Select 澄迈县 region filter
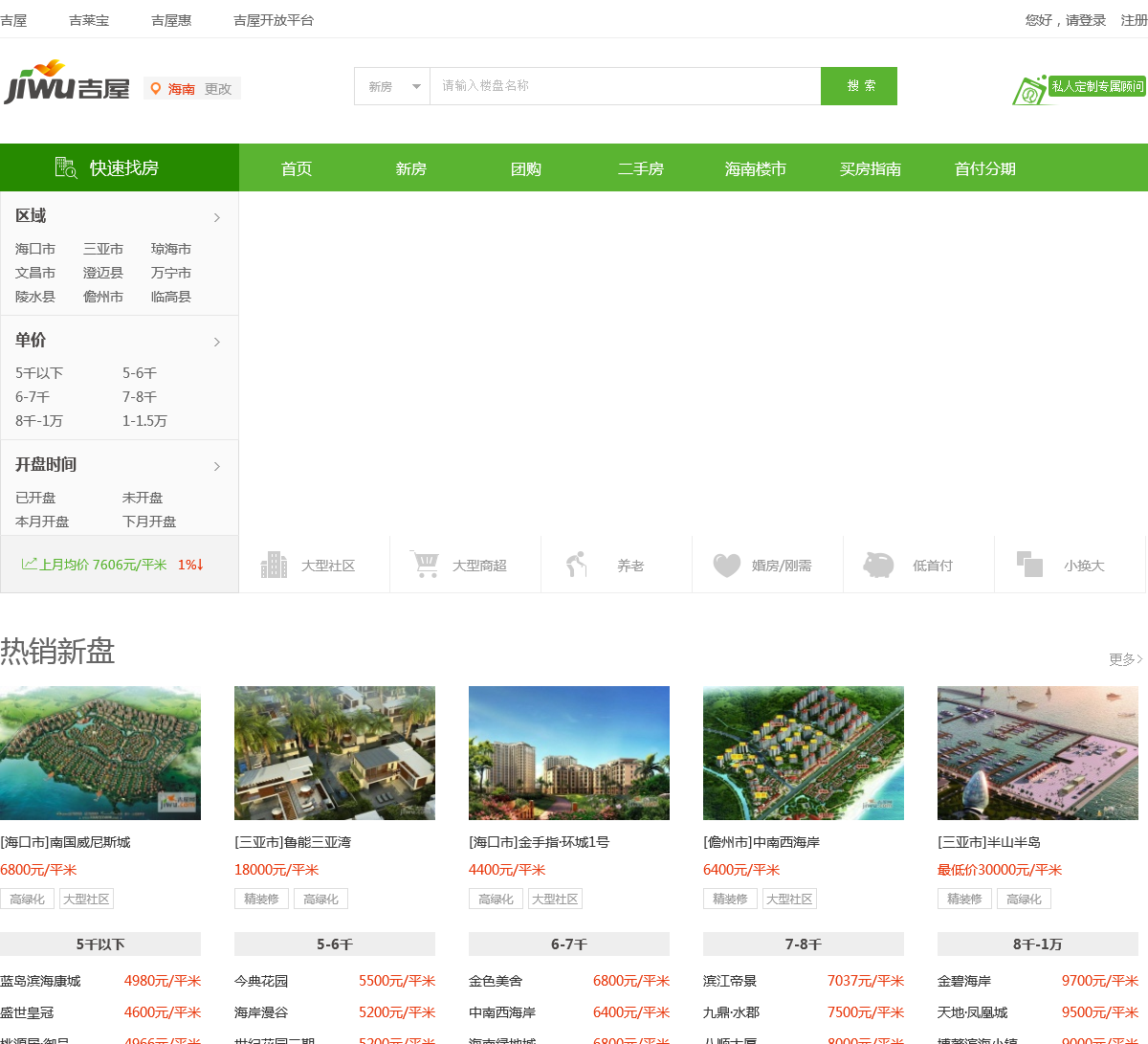This screenshot has height=1044, width=1148. click(x=103, y=273)
